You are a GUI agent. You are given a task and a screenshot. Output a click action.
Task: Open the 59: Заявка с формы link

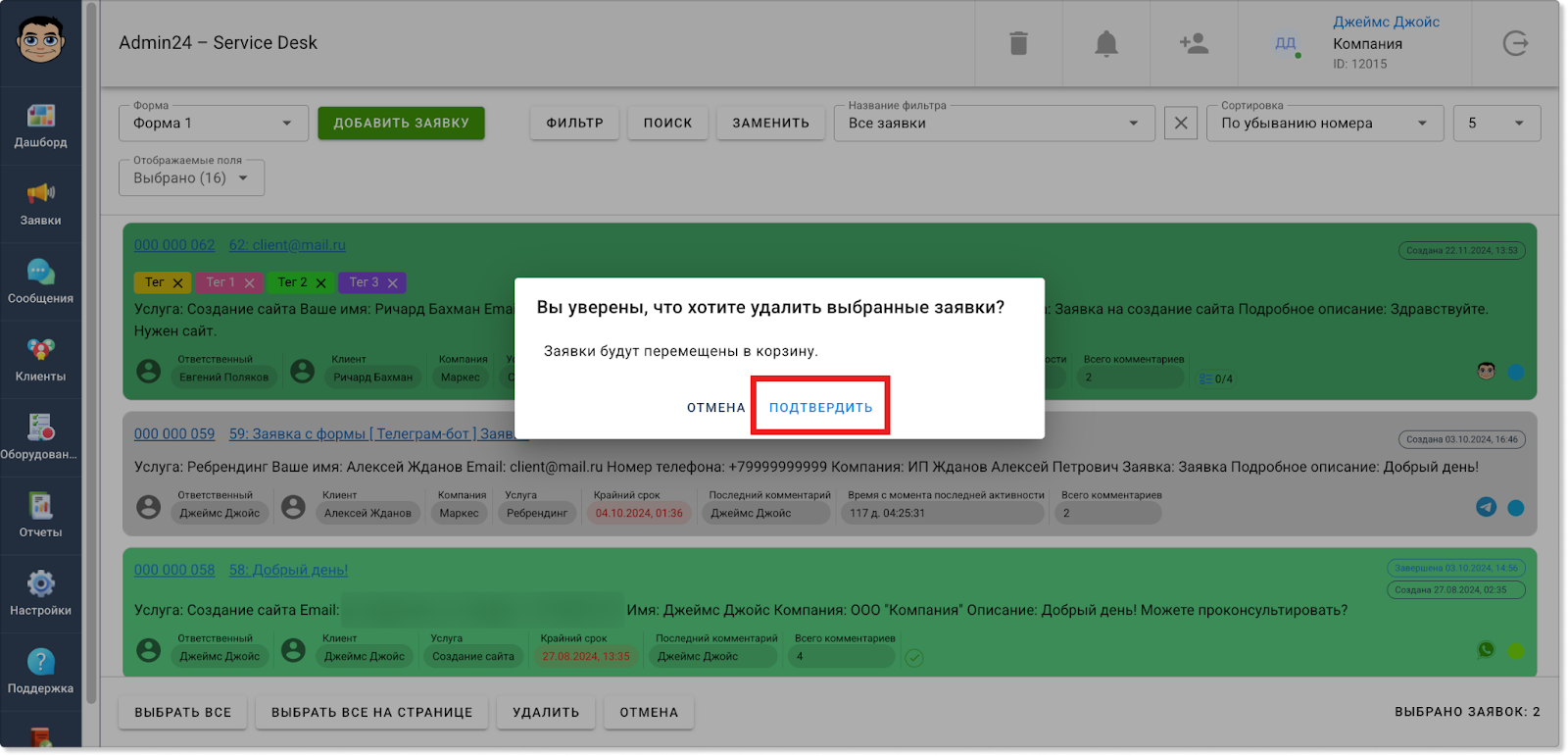tap(372, 433)
